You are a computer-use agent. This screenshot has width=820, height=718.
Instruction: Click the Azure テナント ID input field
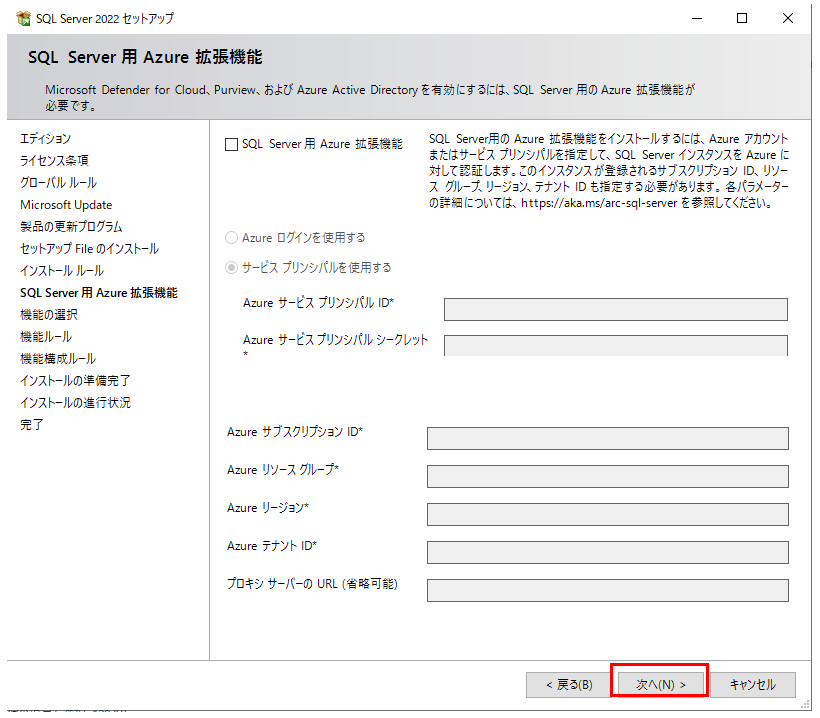pos(607,552)
